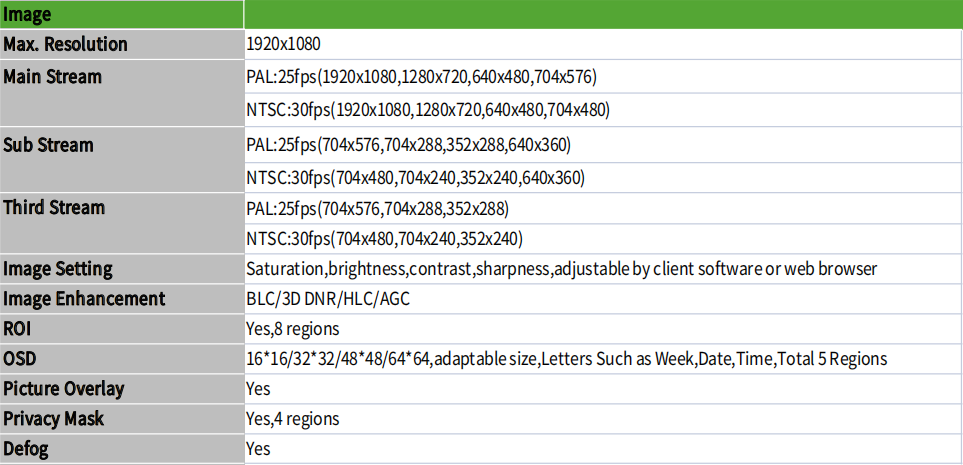
Task: Click the OSD adaptable size description cell
Action: coord(603,359)
